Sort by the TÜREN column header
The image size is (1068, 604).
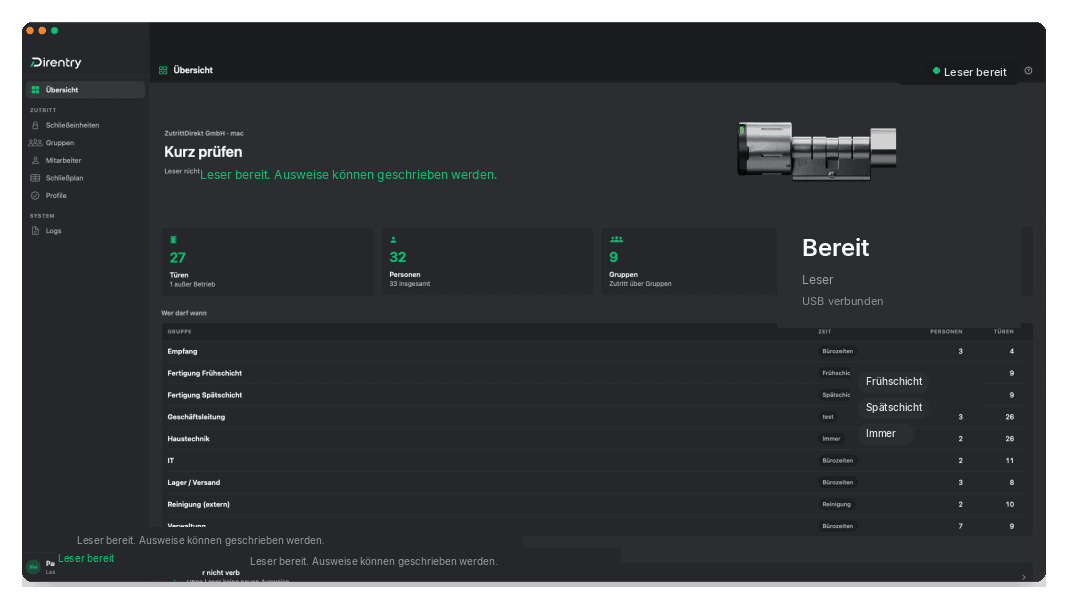pyautogui.click(x=1003, y=332)
